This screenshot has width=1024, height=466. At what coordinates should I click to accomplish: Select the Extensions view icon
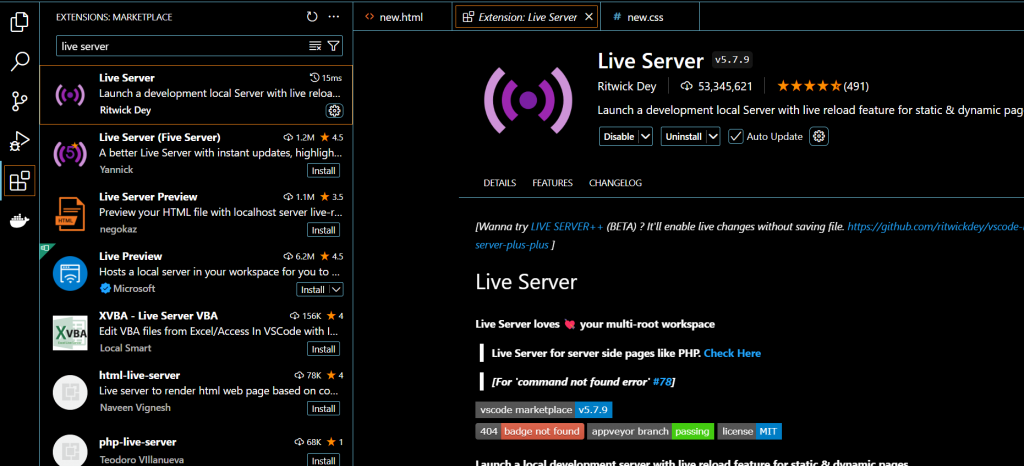20,181
